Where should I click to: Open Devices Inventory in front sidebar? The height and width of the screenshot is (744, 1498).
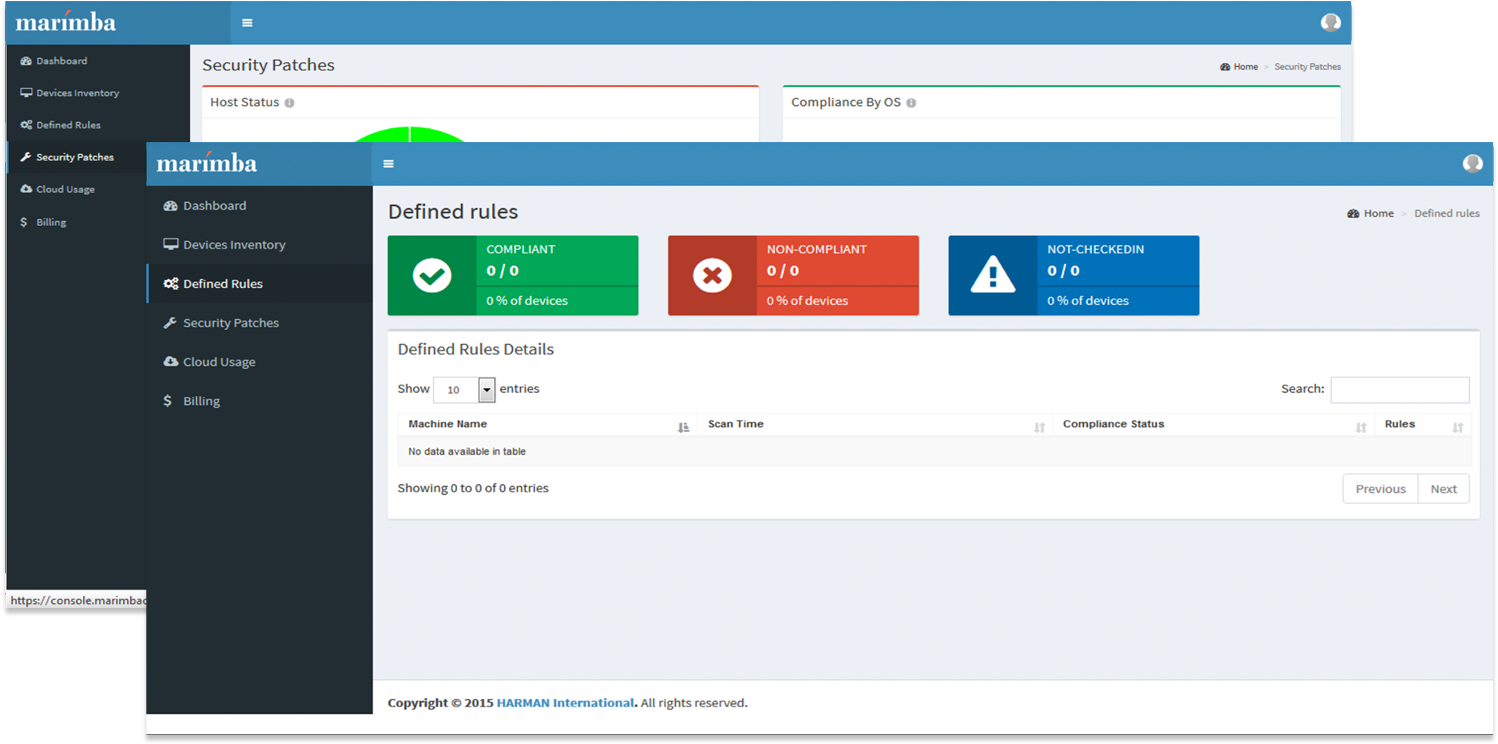[234, 245]
